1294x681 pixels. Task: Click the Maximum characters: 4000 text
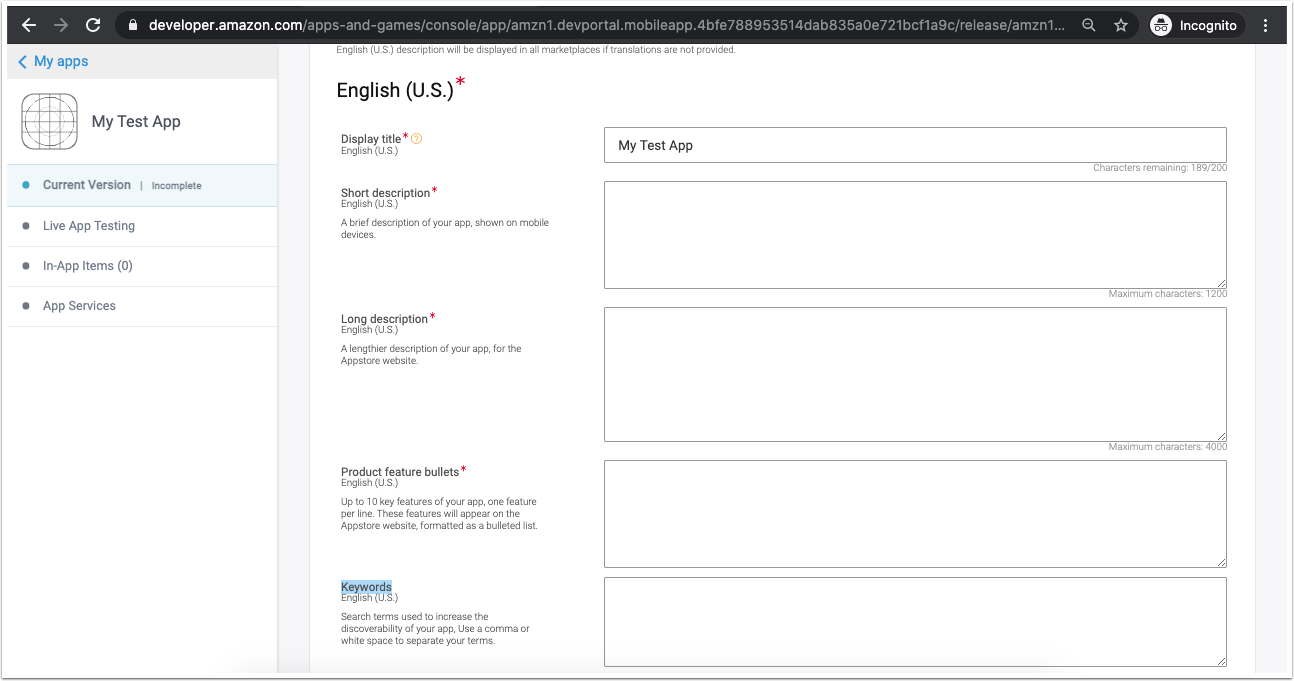(x=1168, y=447)
